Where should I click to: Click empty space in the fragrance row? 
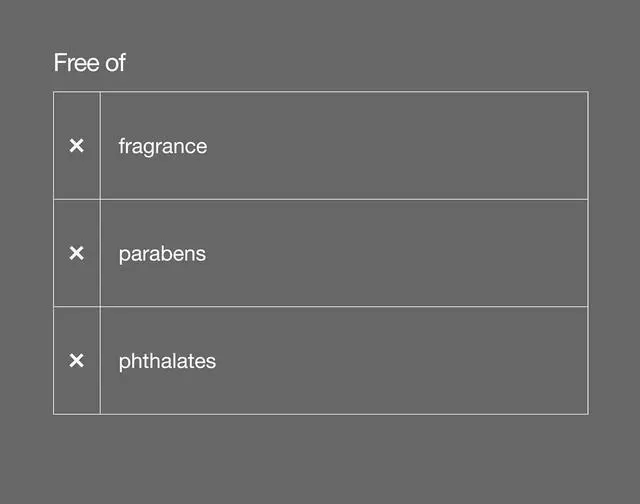point(400,146)
